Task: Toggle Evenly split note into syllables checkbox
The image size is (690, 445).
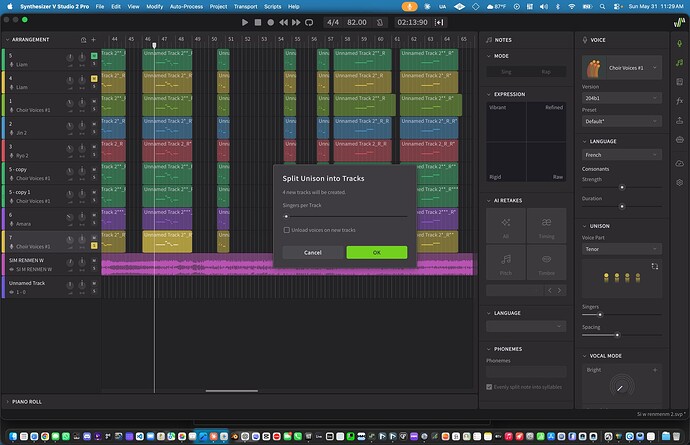Action: coord(489,387)
